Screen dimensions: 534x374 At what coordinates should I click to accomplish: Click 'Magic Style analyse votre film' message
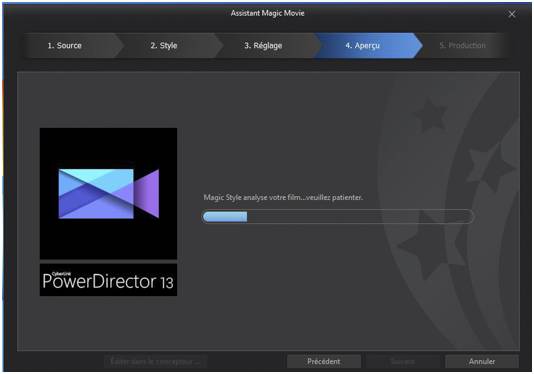tap(283, 197)
